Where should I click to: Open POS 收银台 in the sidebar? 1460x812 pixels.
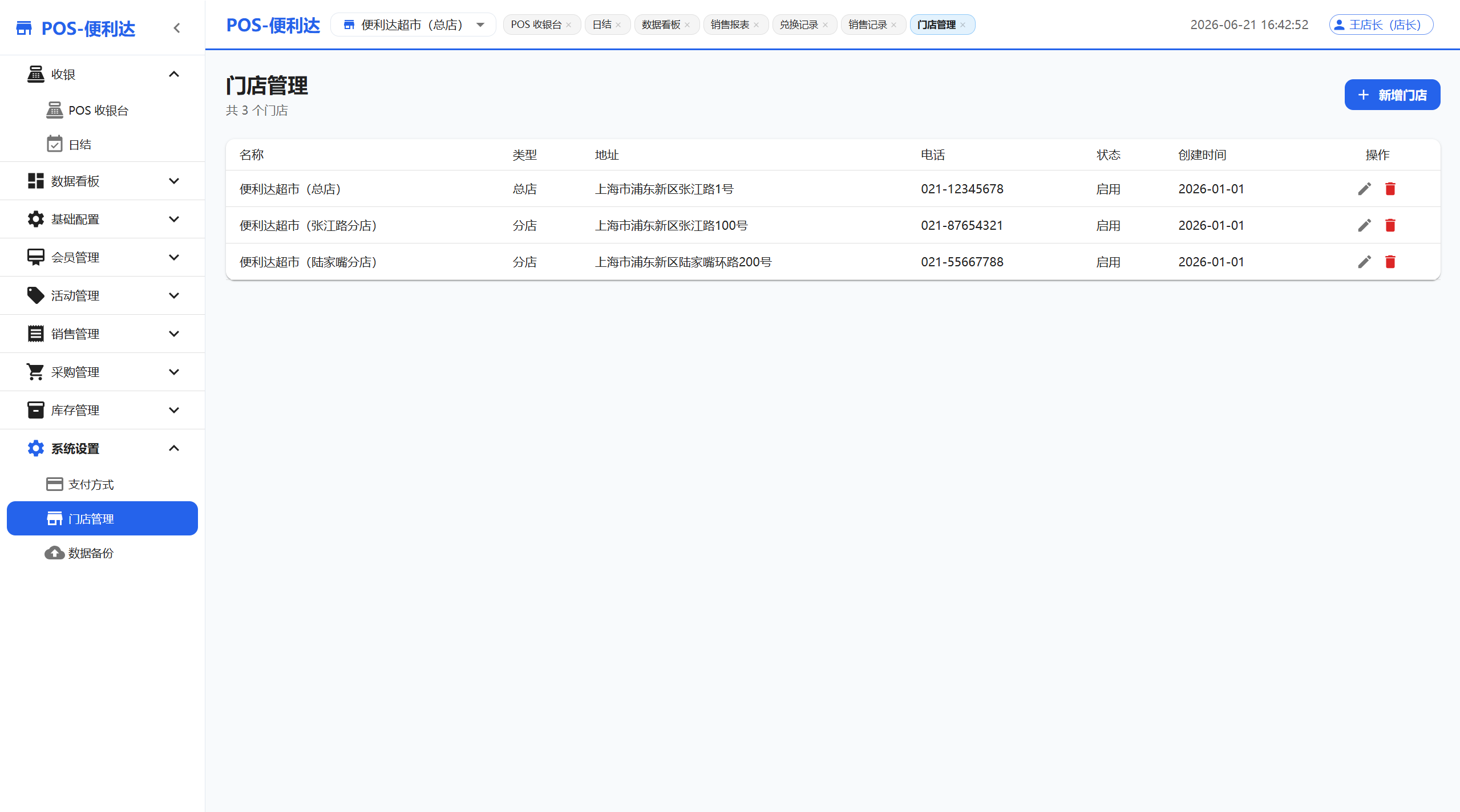pyautogui.click(x=103, y=110)
